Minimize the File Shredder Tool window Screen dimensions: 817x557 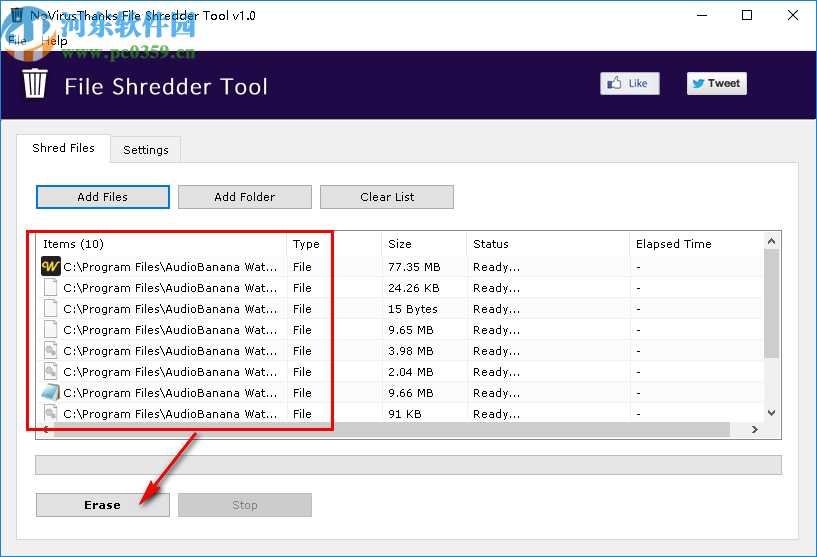click(702, 15)
